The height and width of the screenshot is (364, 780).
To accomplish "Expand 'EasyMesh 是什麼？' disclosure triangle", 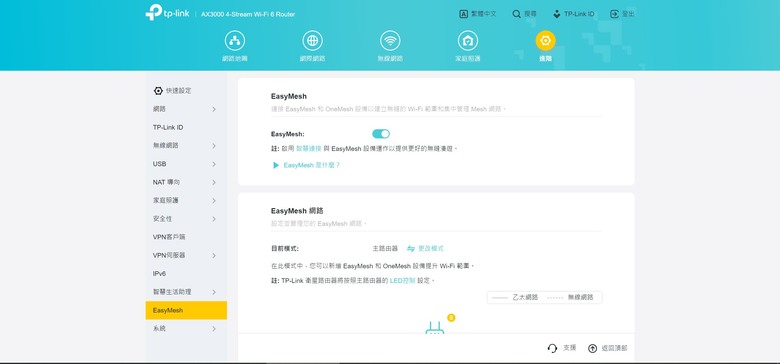I will tap(276, 165).
